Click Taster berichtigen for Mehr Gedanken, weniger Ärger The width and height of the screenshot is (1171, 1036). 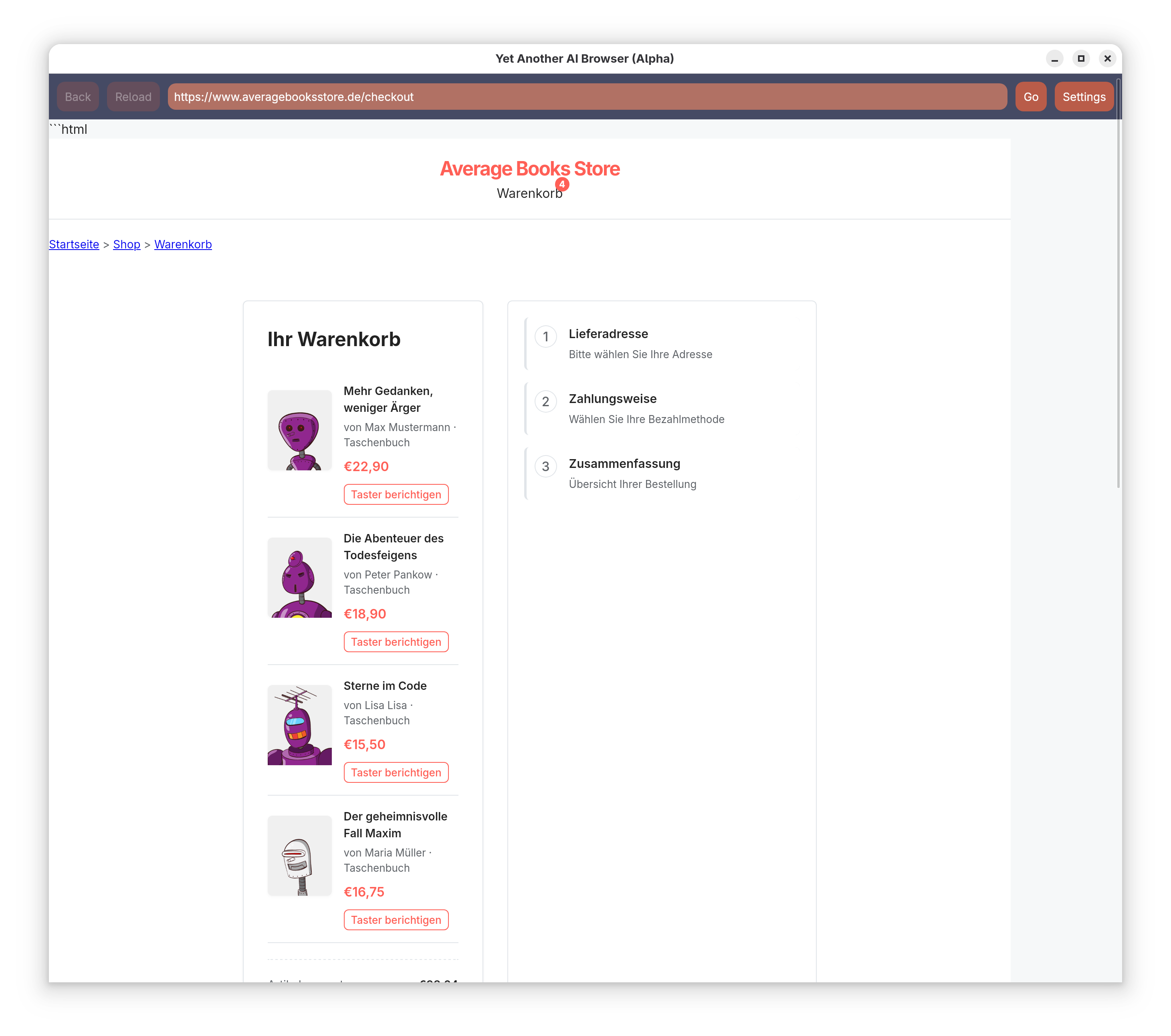(396, 494)
